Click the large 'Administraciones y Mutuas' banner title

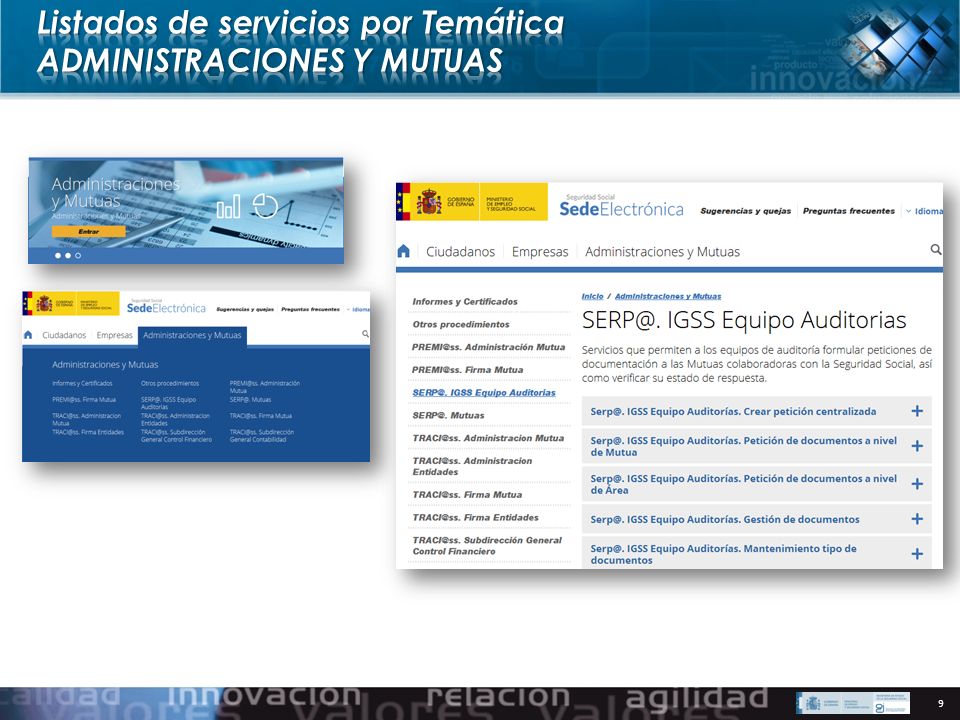click(x=116, y=192)
